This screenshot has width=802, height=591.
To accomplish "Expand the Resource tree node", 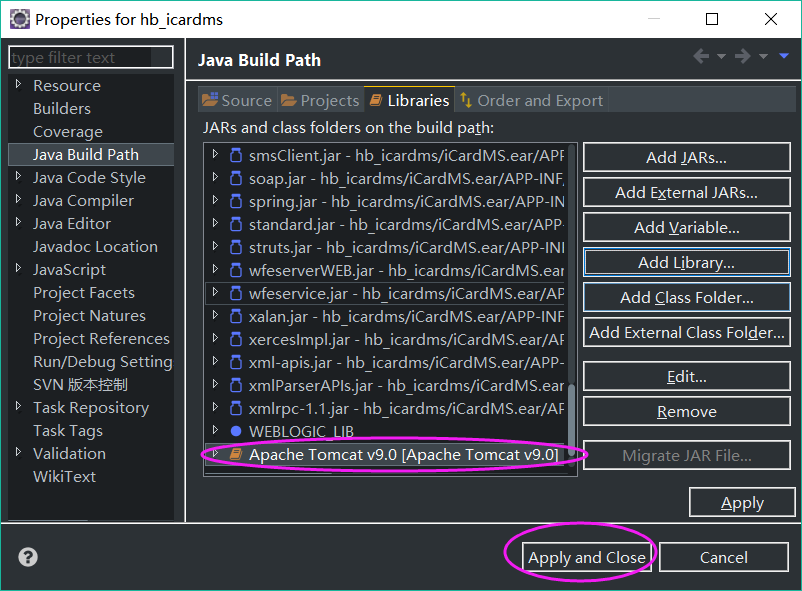I will [18, 84].
